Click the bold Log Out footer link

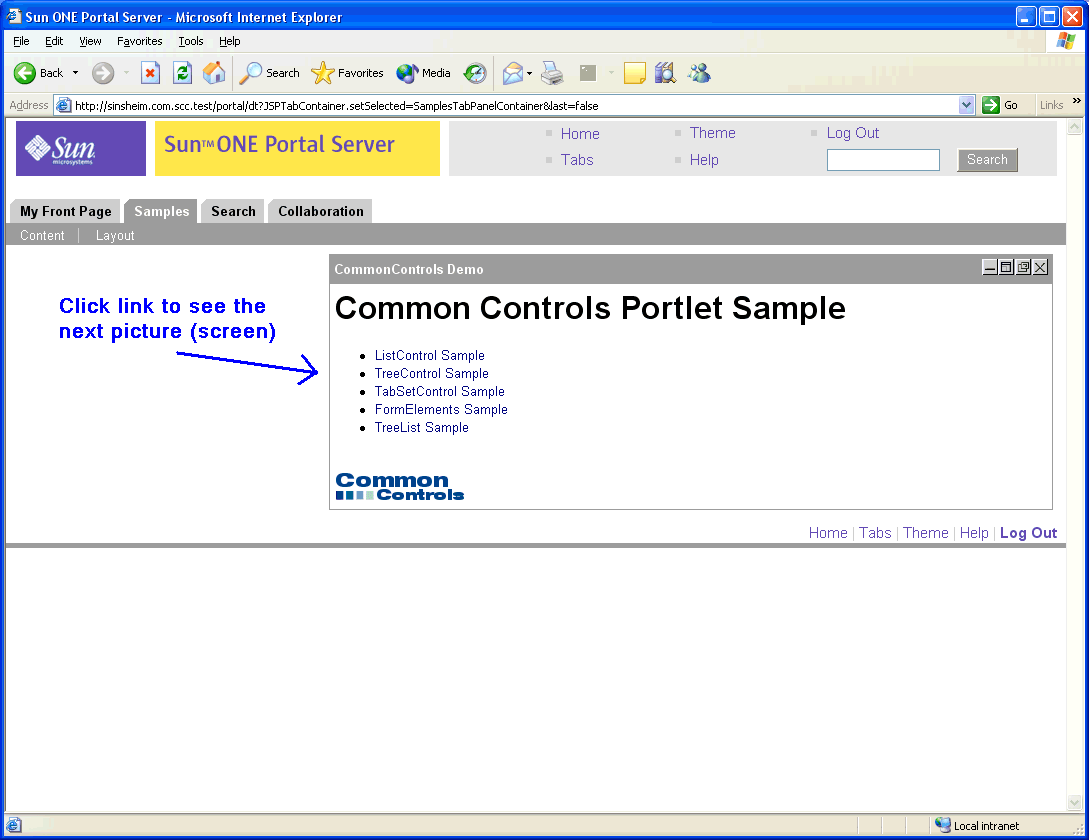pyautogui.click(x=1029, y=533)
